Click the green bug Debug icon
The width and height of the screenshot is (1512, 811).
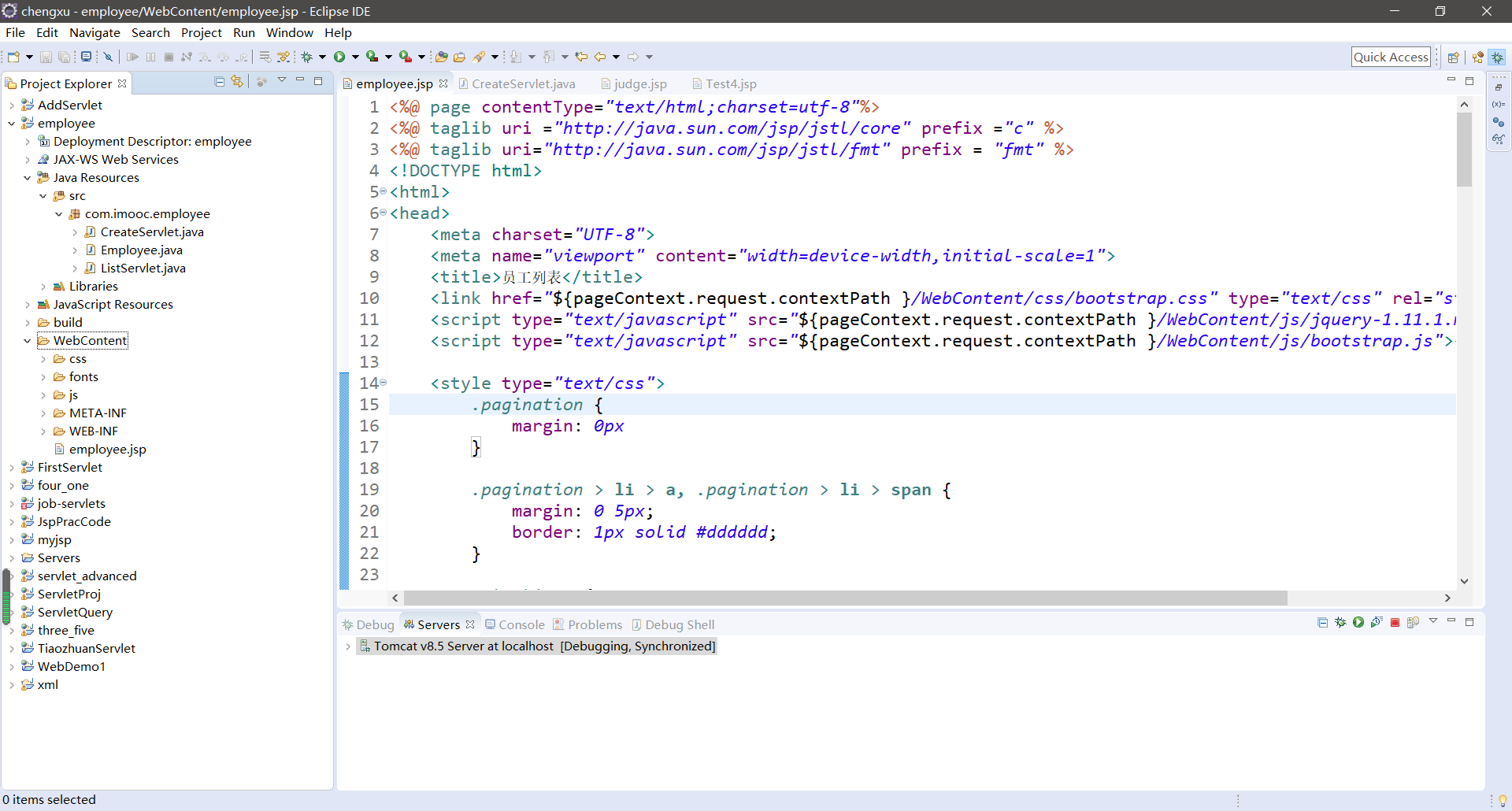pyautogui.click(x=307, y=57)
